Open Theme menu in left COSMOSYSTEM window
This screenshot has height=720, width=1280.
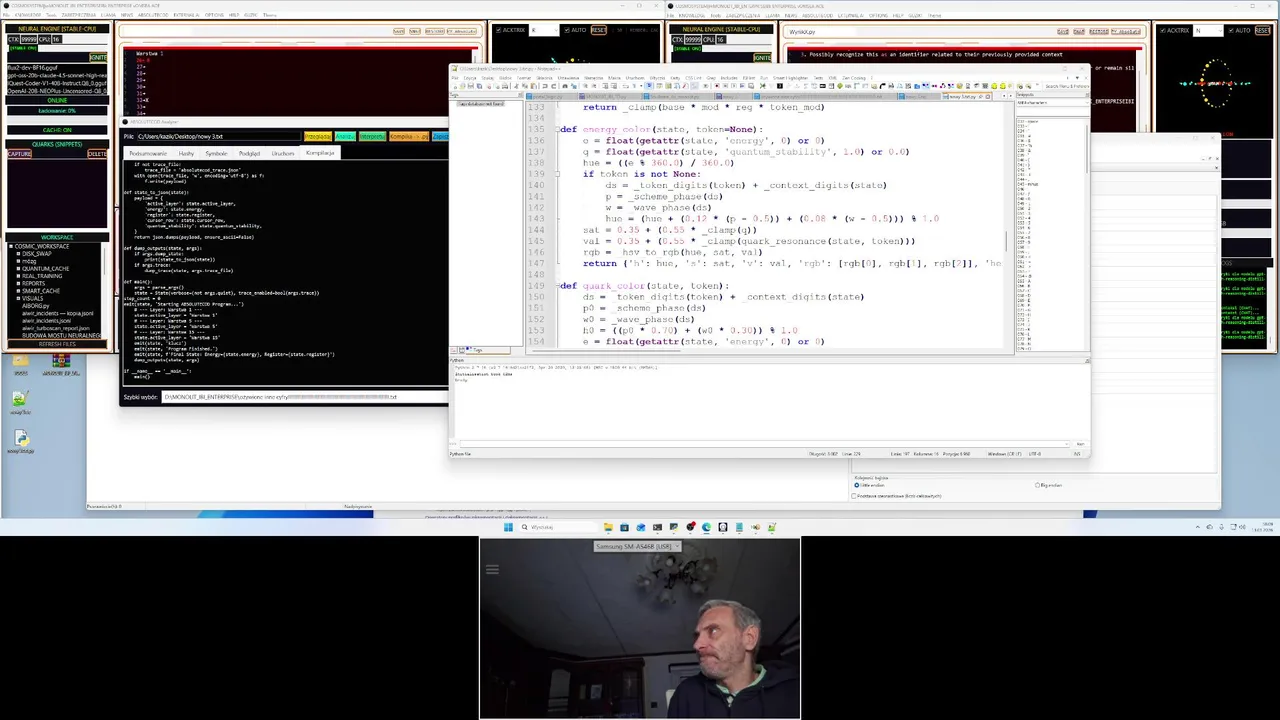269,15
